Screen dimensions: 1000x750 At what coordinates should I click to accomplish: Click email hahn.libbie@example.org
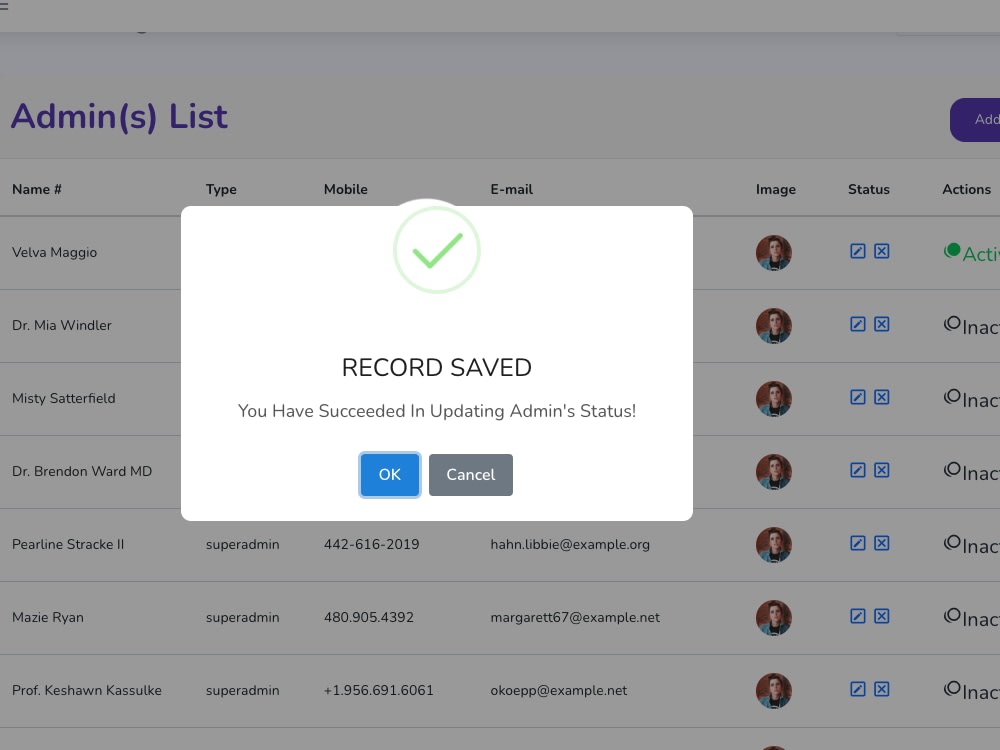[x=570, y=545]
